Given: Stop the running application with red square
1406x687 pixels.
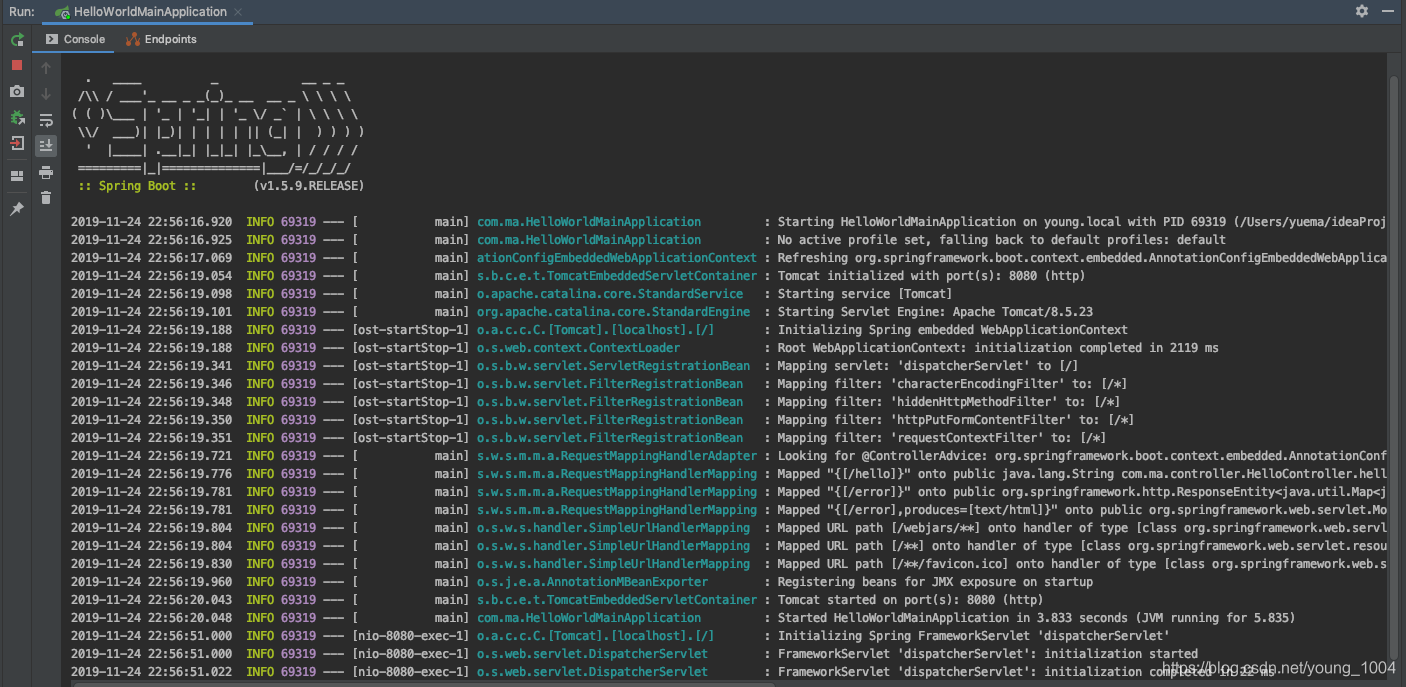Looking at the screenshot, I should coord(17,65).
